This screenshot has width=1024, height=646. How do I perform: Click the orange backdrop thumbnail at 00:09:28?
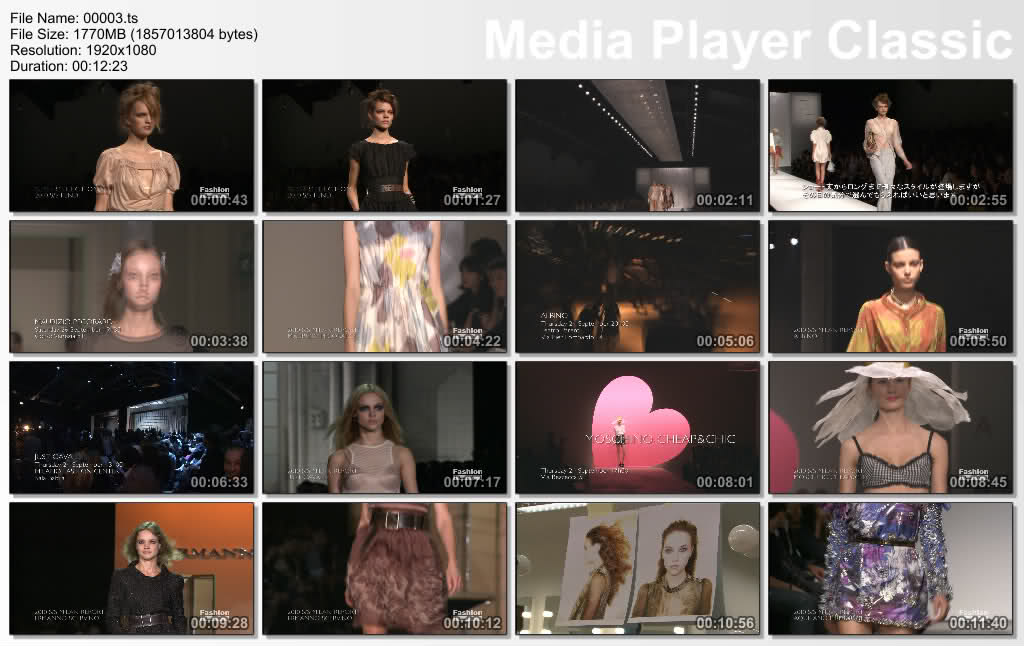click(x=132, y=569)
